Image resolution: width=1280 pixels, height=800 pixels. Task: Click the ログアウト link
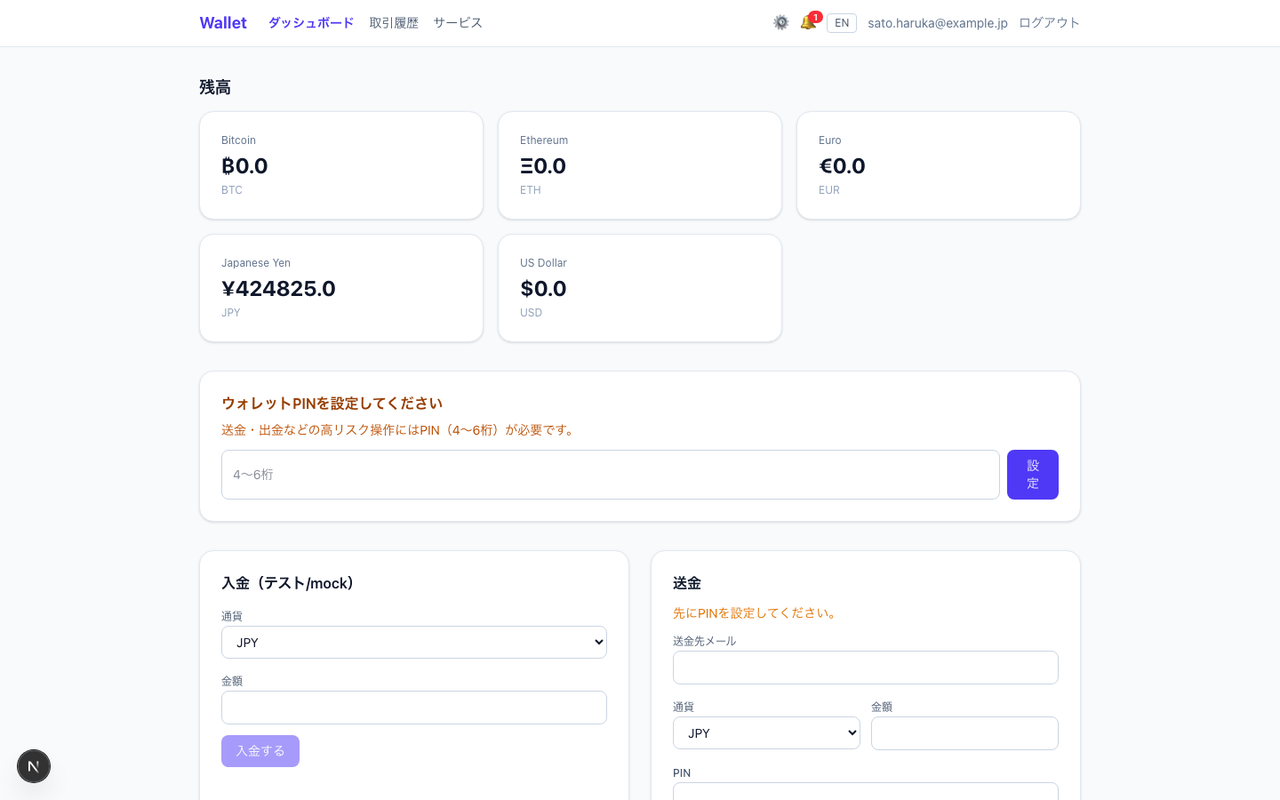[1049, 22]
